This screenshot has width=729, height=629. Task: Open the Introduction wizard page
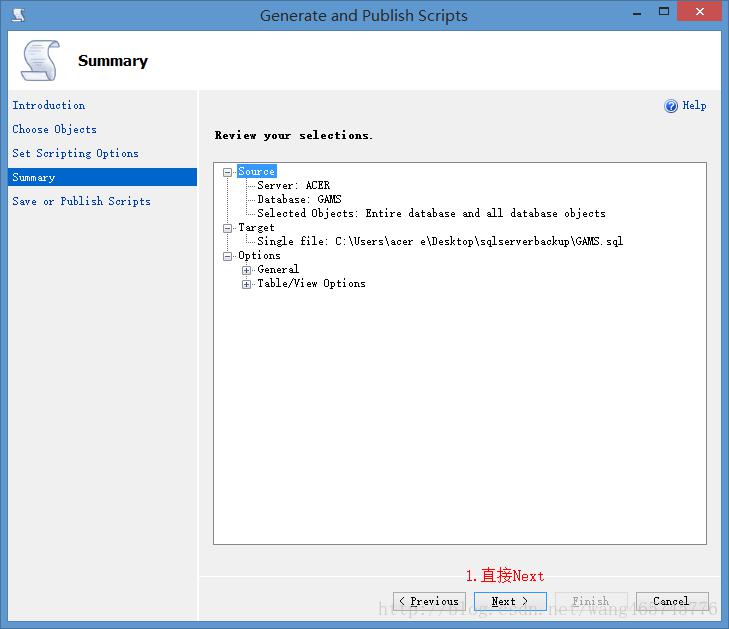pyautogui.click(x=48, y=105)
